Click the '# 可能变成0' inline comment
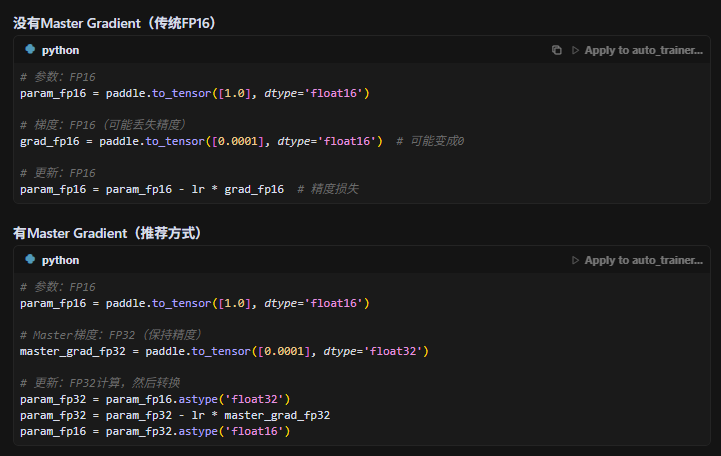721x456 pixels. (x=430, y=141)
